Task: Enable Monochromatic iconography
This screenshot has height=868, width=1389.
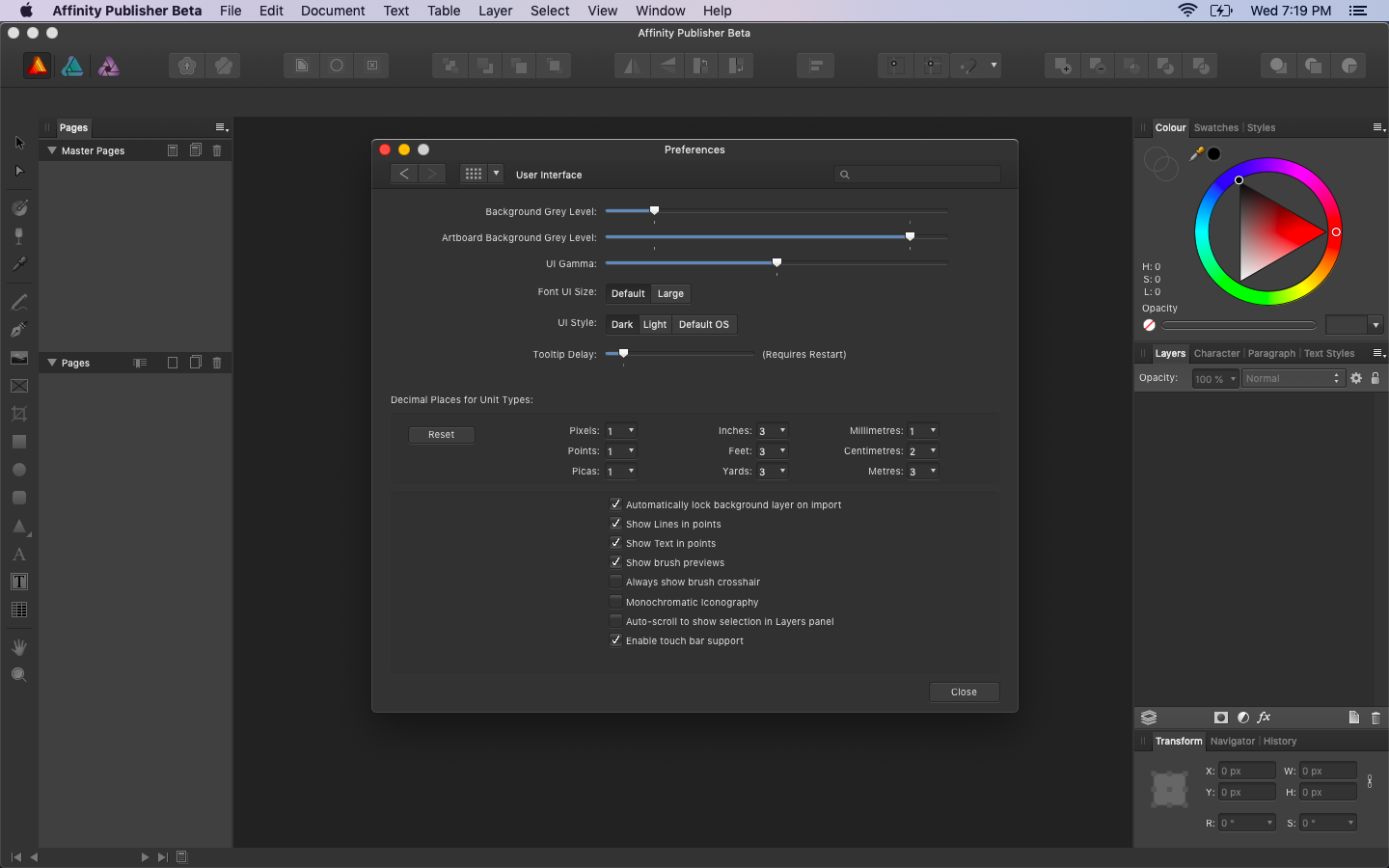Action: [615, 602]
